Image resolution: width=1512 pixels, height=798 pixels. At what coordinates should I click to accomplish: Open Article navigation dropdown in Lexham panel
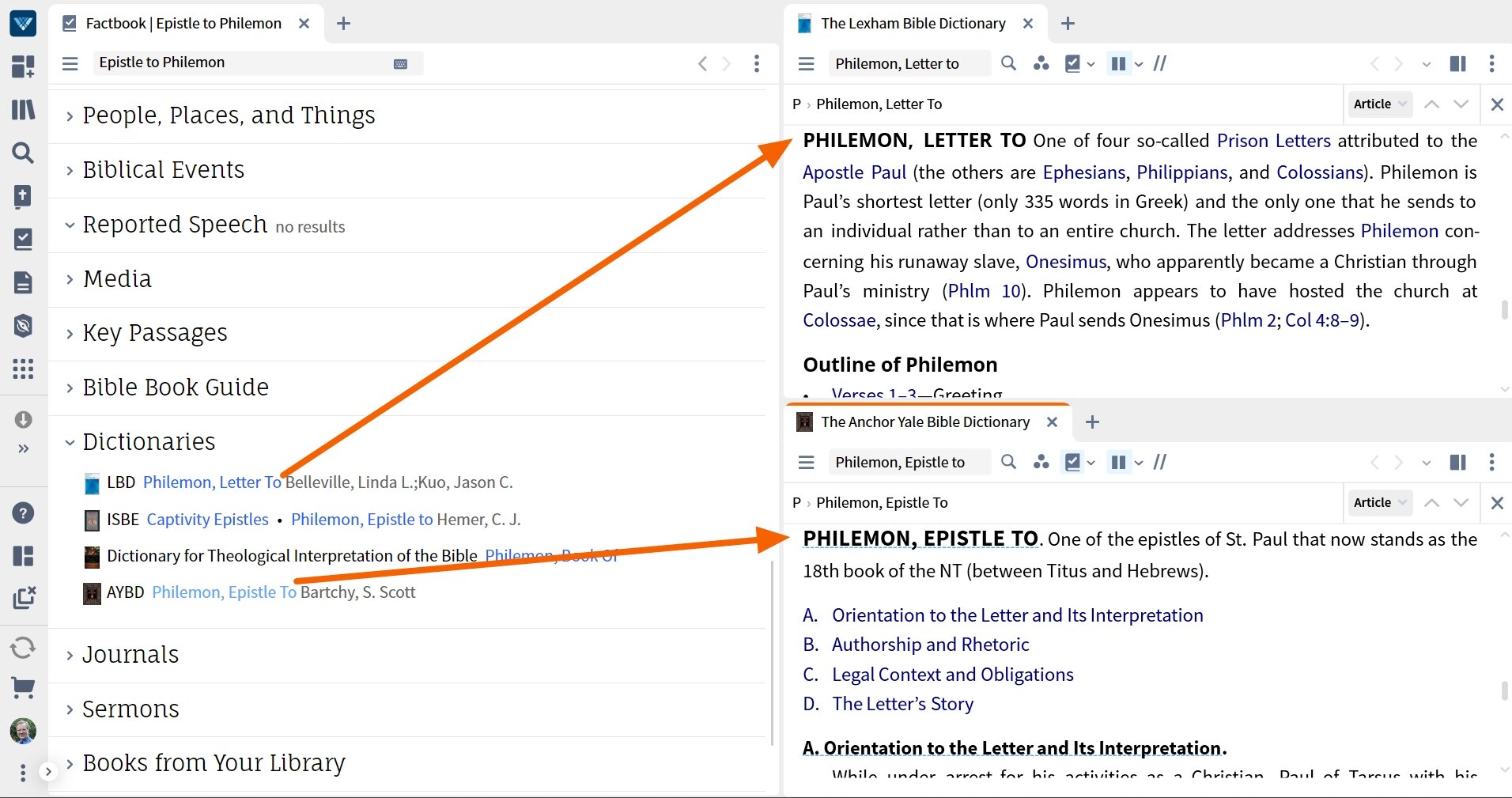[1380, 104]
